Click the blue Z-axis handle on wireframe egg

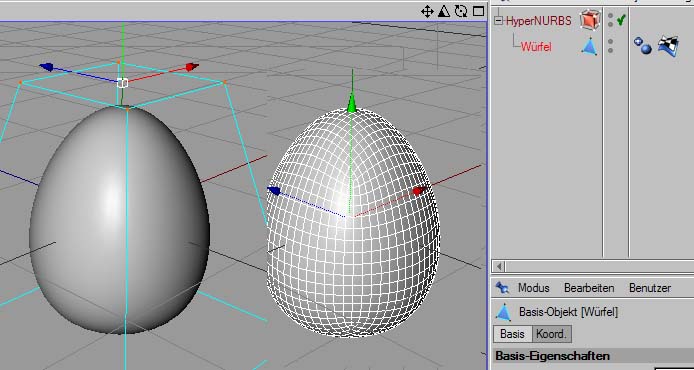(x=274, y=191)
